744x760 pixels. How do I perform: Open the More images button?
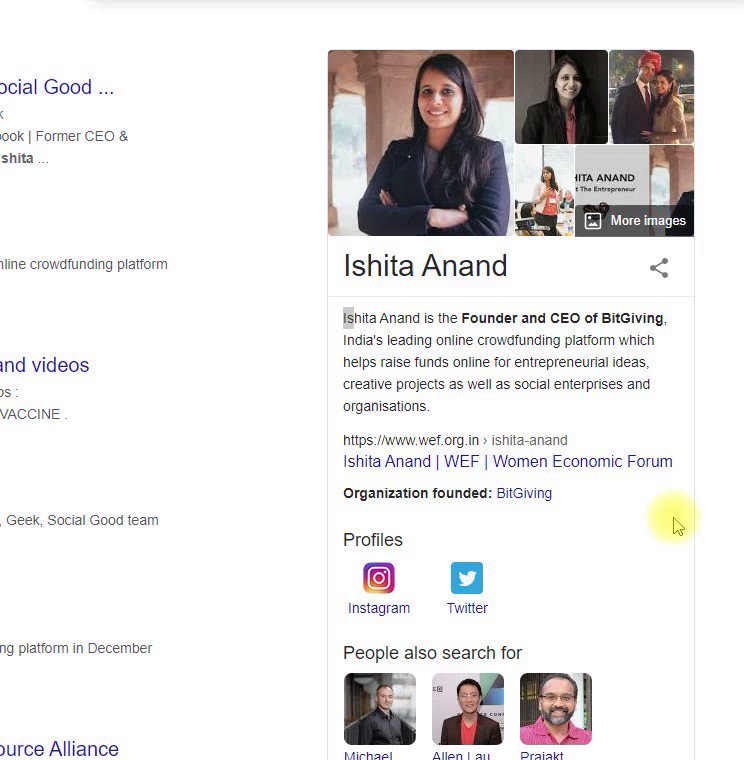click(x=634, y=221)
